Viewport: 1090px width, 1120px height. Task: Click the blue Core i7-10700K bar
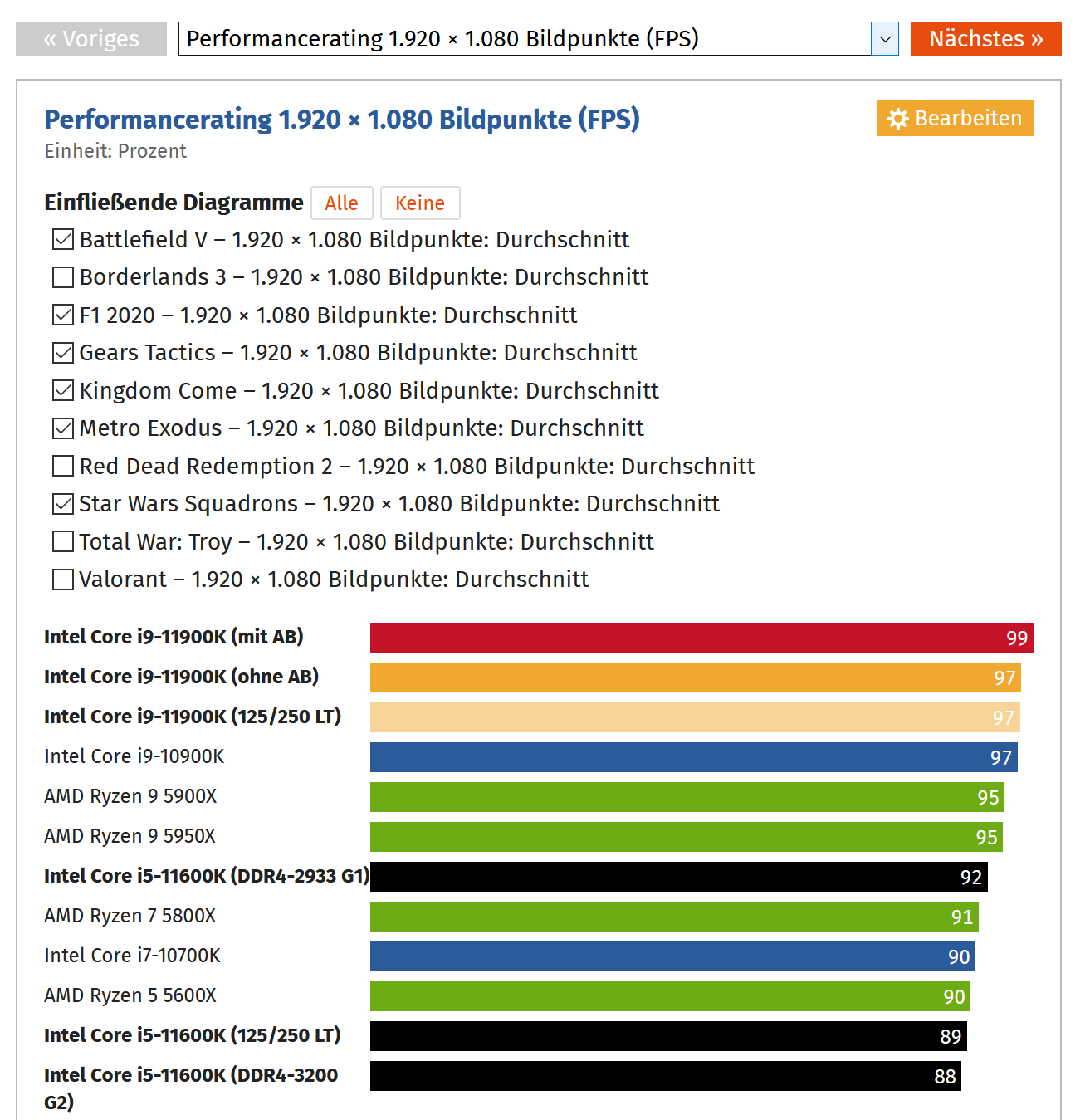pyautogui.click(x=672, y=956)
